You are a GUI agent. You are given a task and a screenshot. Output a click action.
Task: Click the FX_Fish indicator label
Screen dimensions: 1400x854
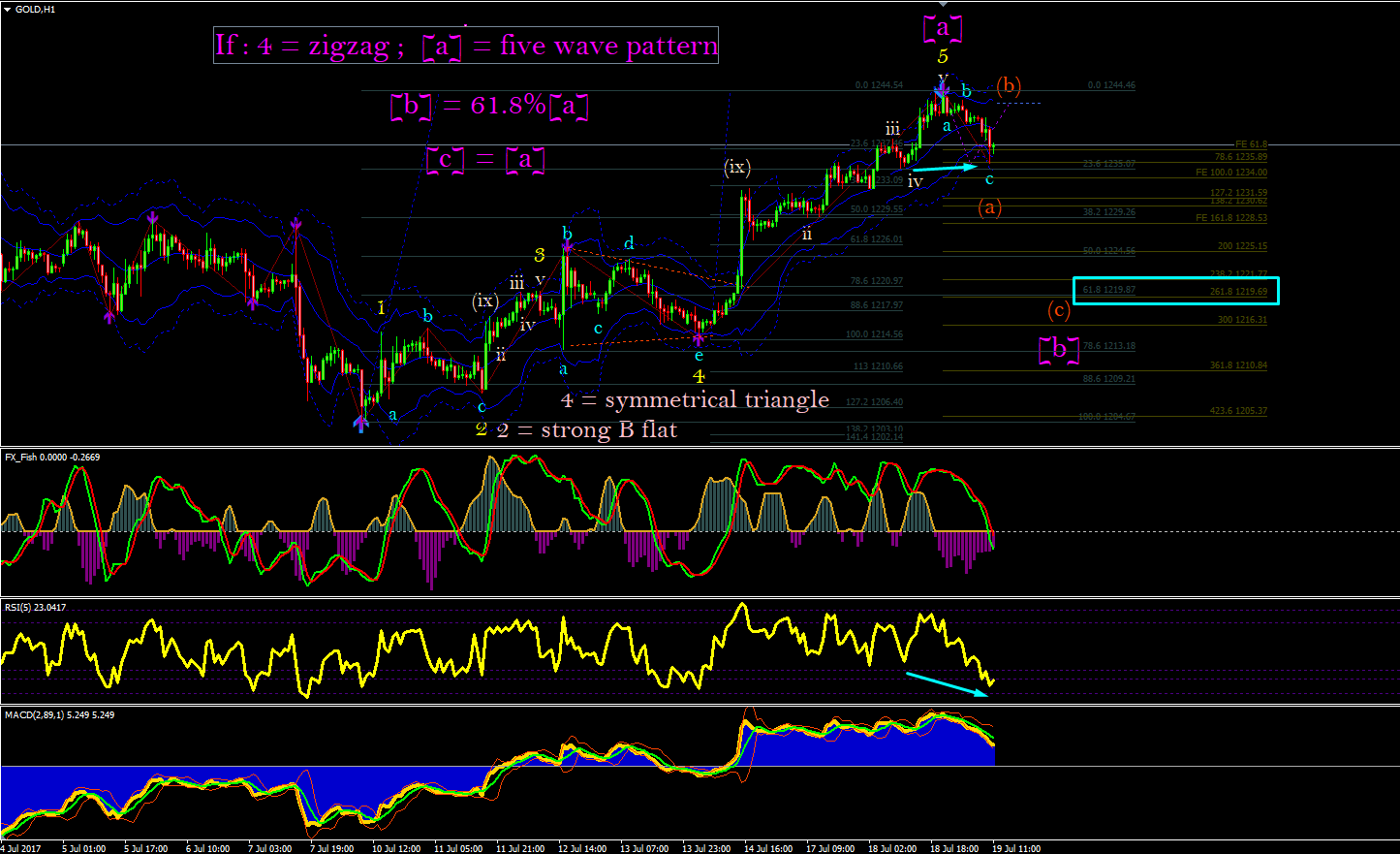click(x=52, y=457)
